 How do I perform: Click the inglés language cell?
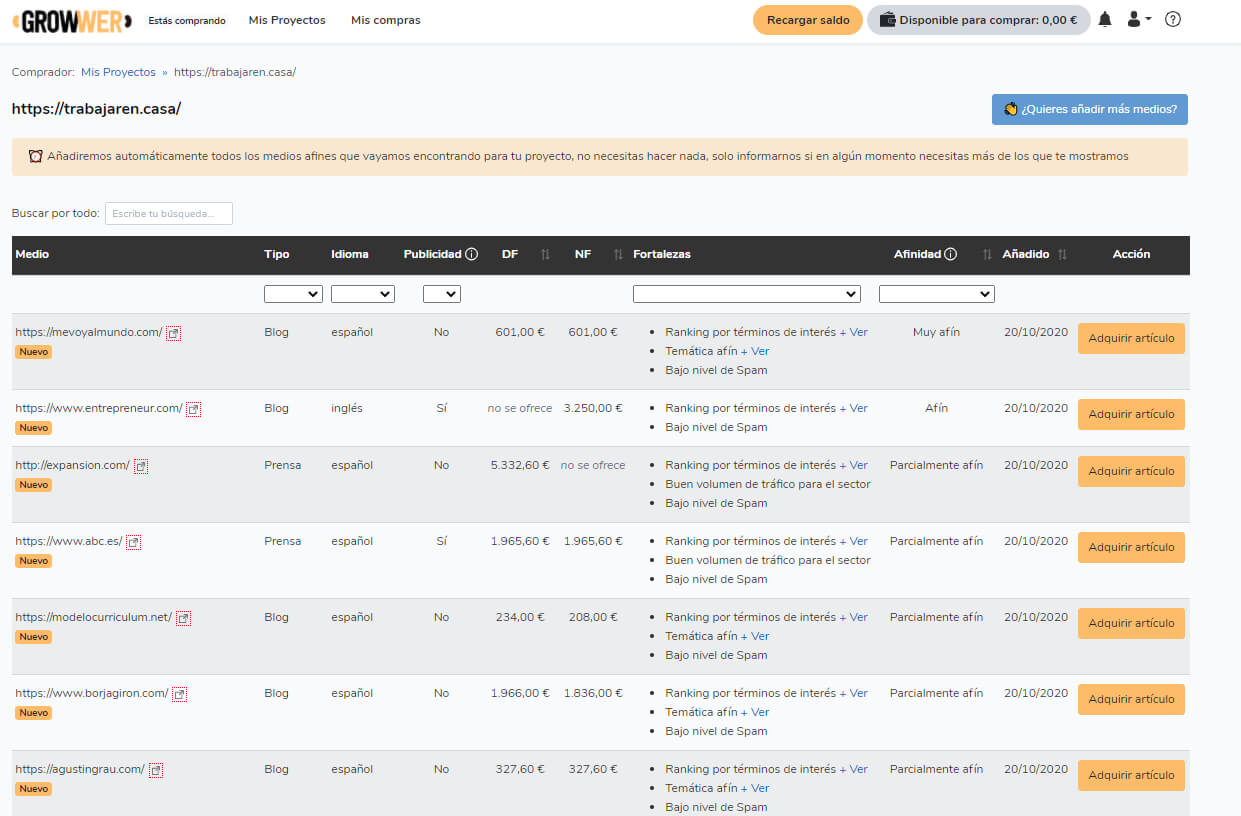point(347,408)
